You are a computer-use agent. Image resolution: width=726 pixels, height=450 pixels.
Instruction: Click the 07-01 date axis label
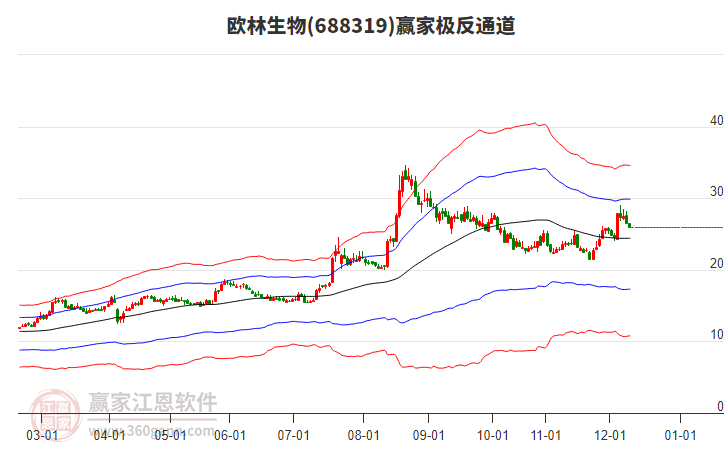(294, 436)
